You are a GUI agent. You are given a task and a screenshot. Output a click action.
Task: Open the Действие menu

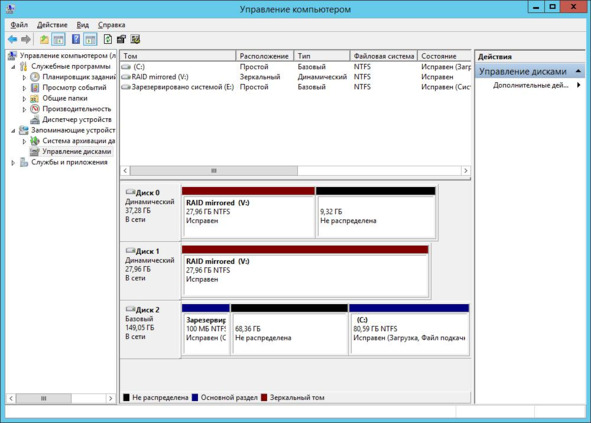click(52, 25)
